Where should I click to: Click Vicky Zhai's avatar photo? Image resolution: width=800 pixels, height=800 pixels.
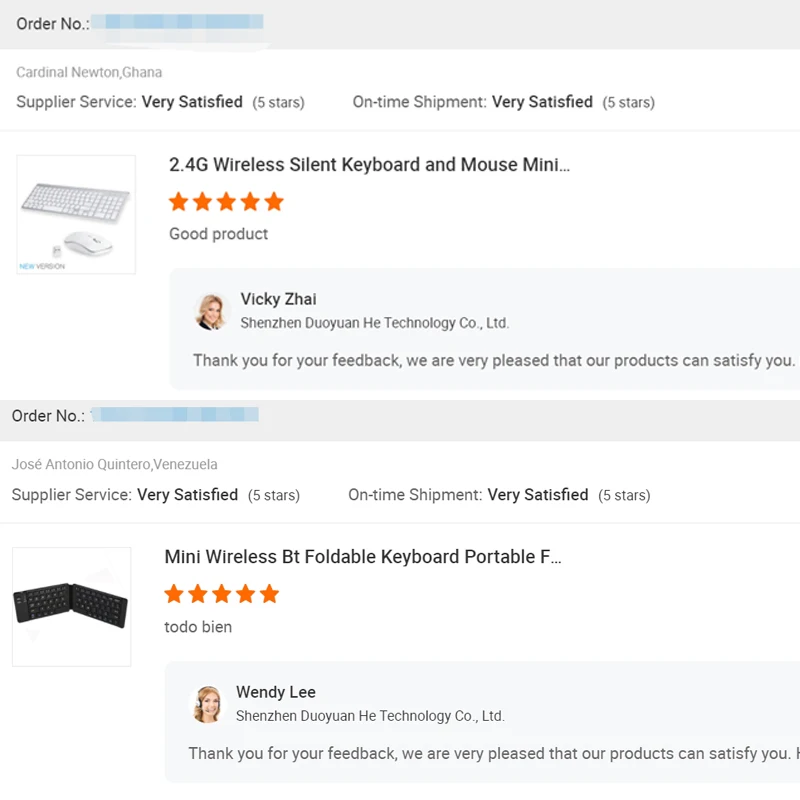[x=212, y=311]
